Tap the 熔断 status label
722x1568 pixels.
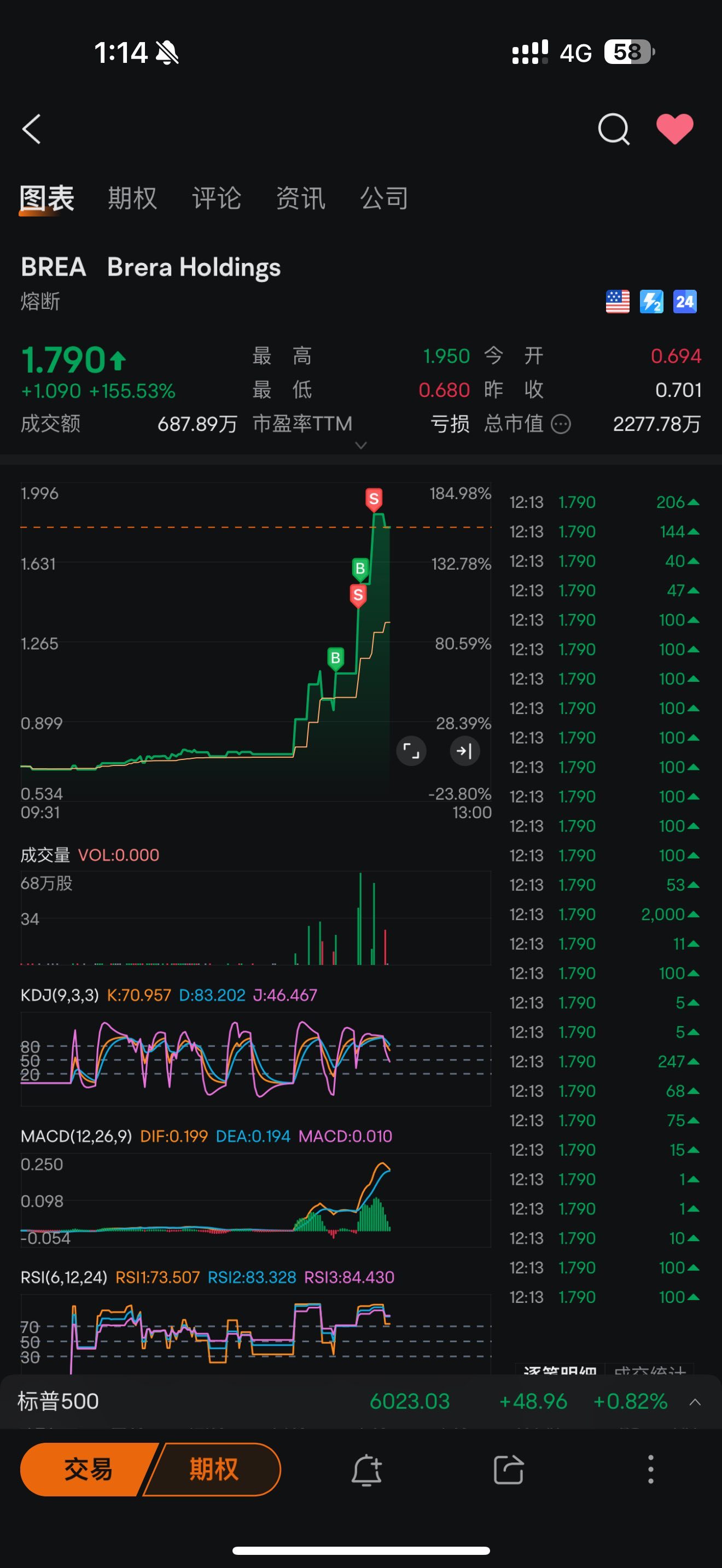pos(40,301)
